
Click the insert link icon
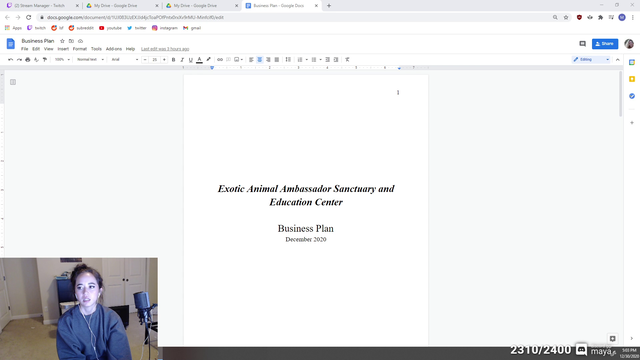220,60
